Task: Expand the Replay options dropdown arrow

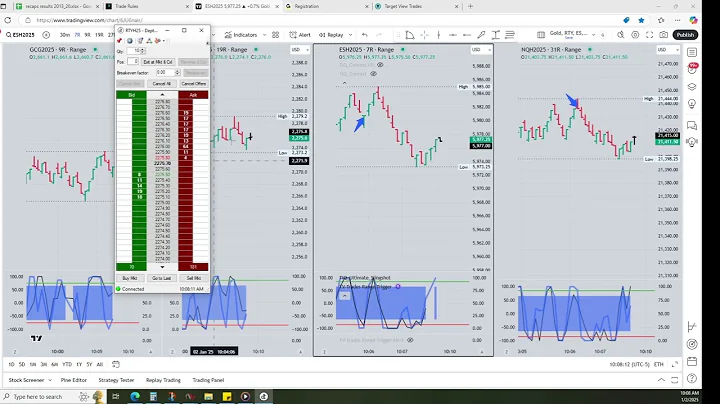Action: tap(350, 35)
